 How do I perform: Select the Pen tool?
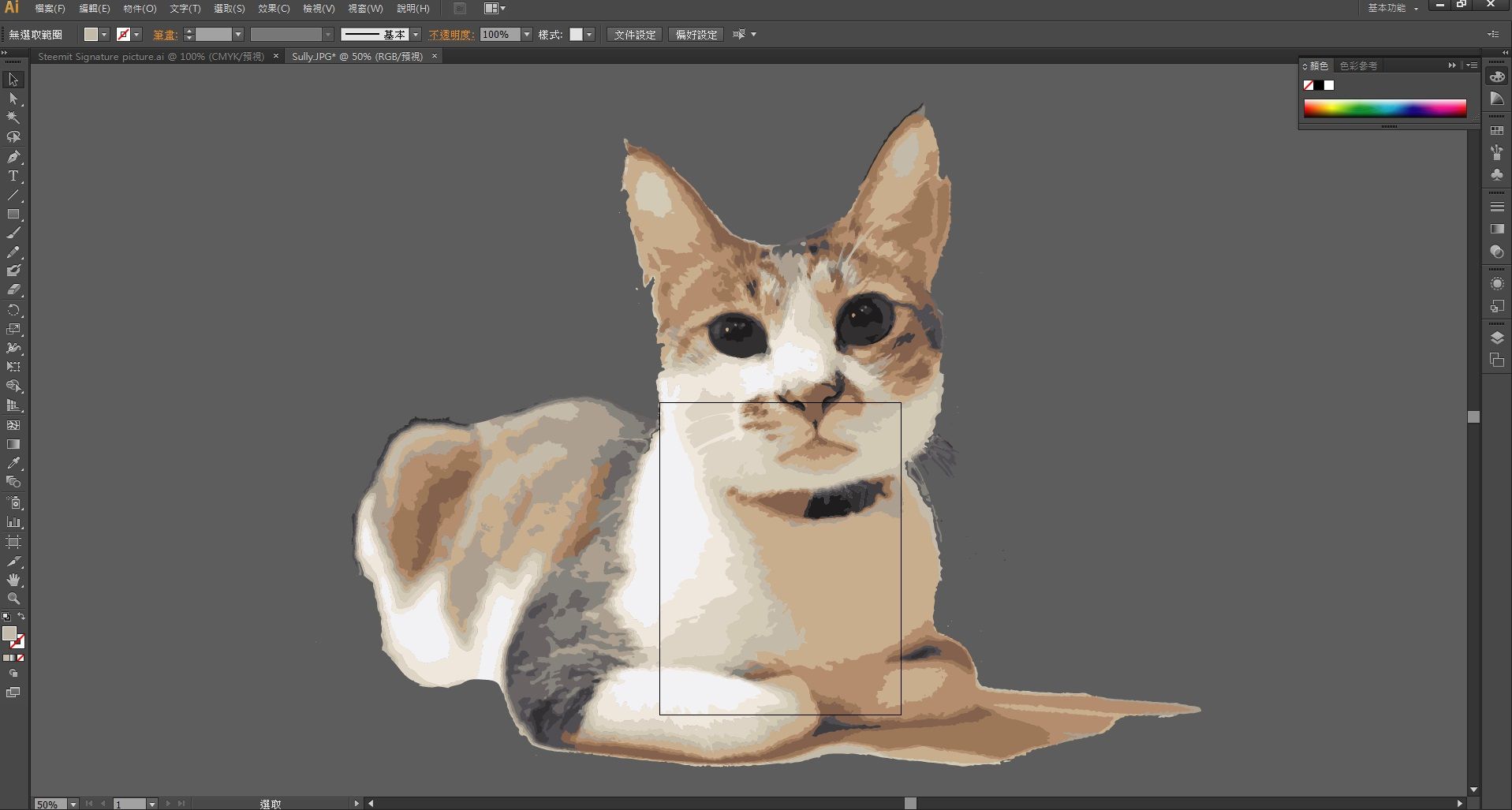(x=13, y=157)
